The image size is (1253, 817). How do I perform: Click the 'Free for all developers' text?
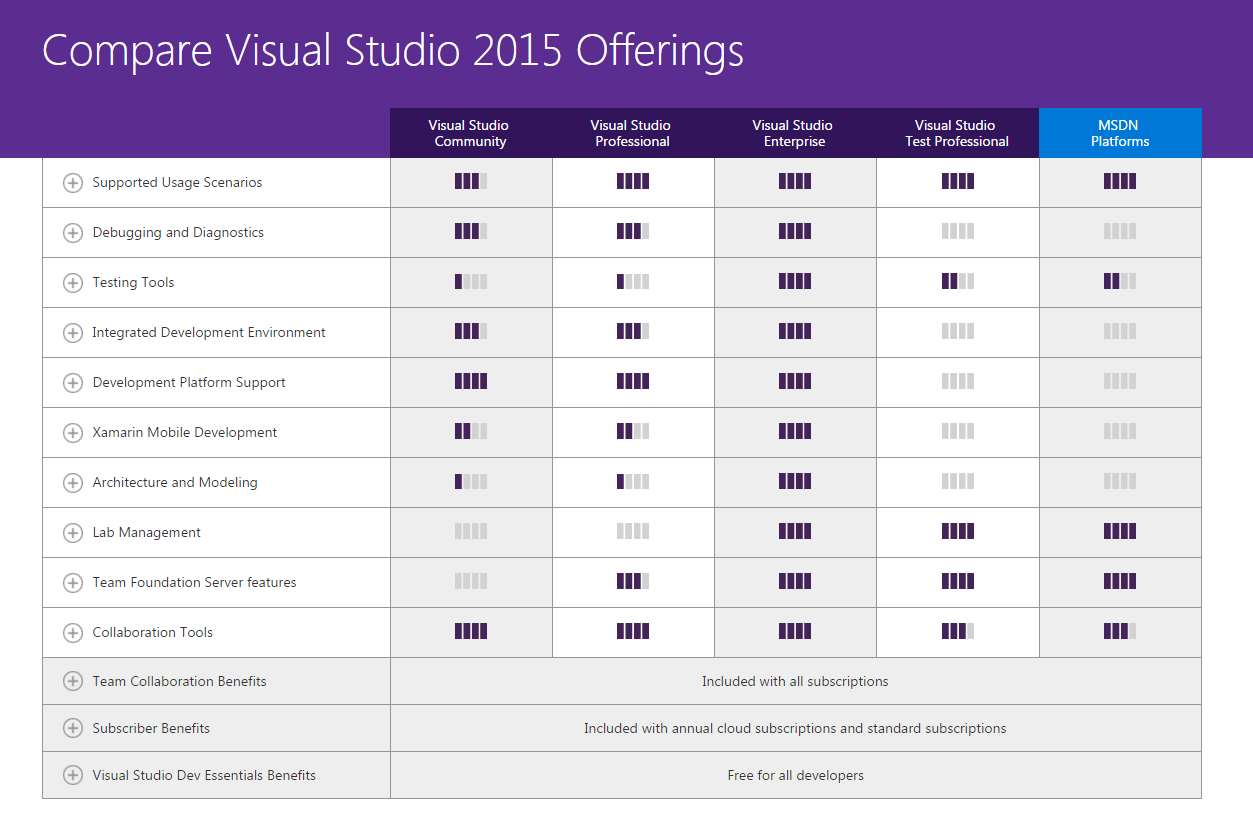pyautogui.click(x=795, y=776)
